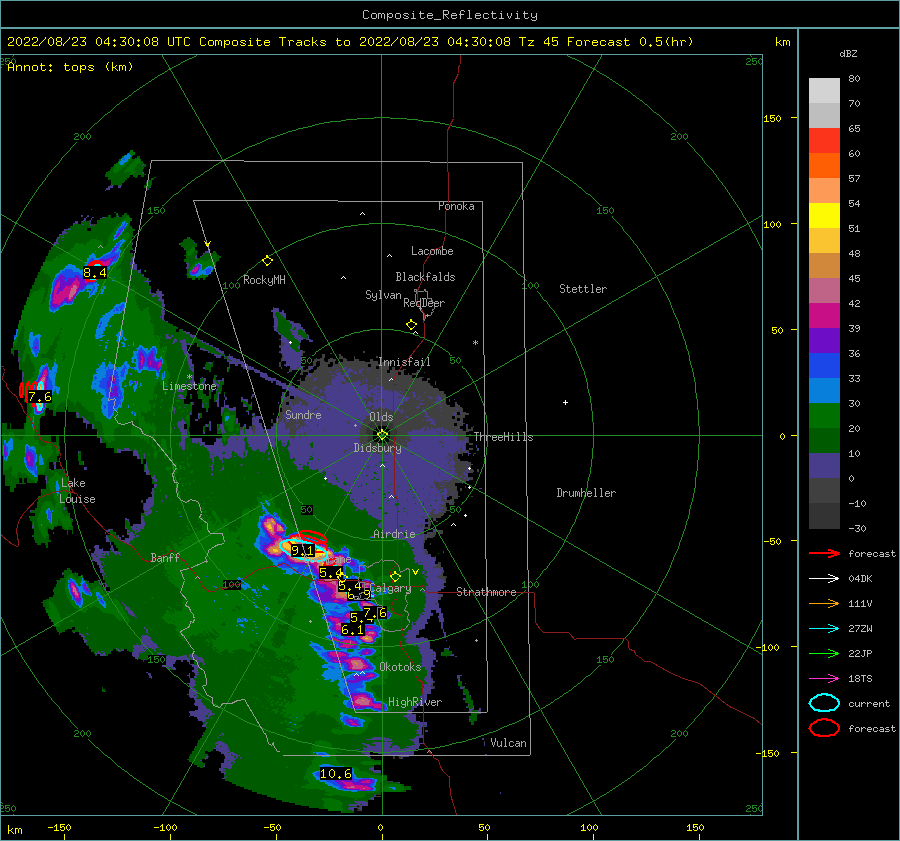Image resolution: width=900 pixels, height=841 pixels.
Task: Click the Okotoks city label
Action: click(x=400, y=667)
